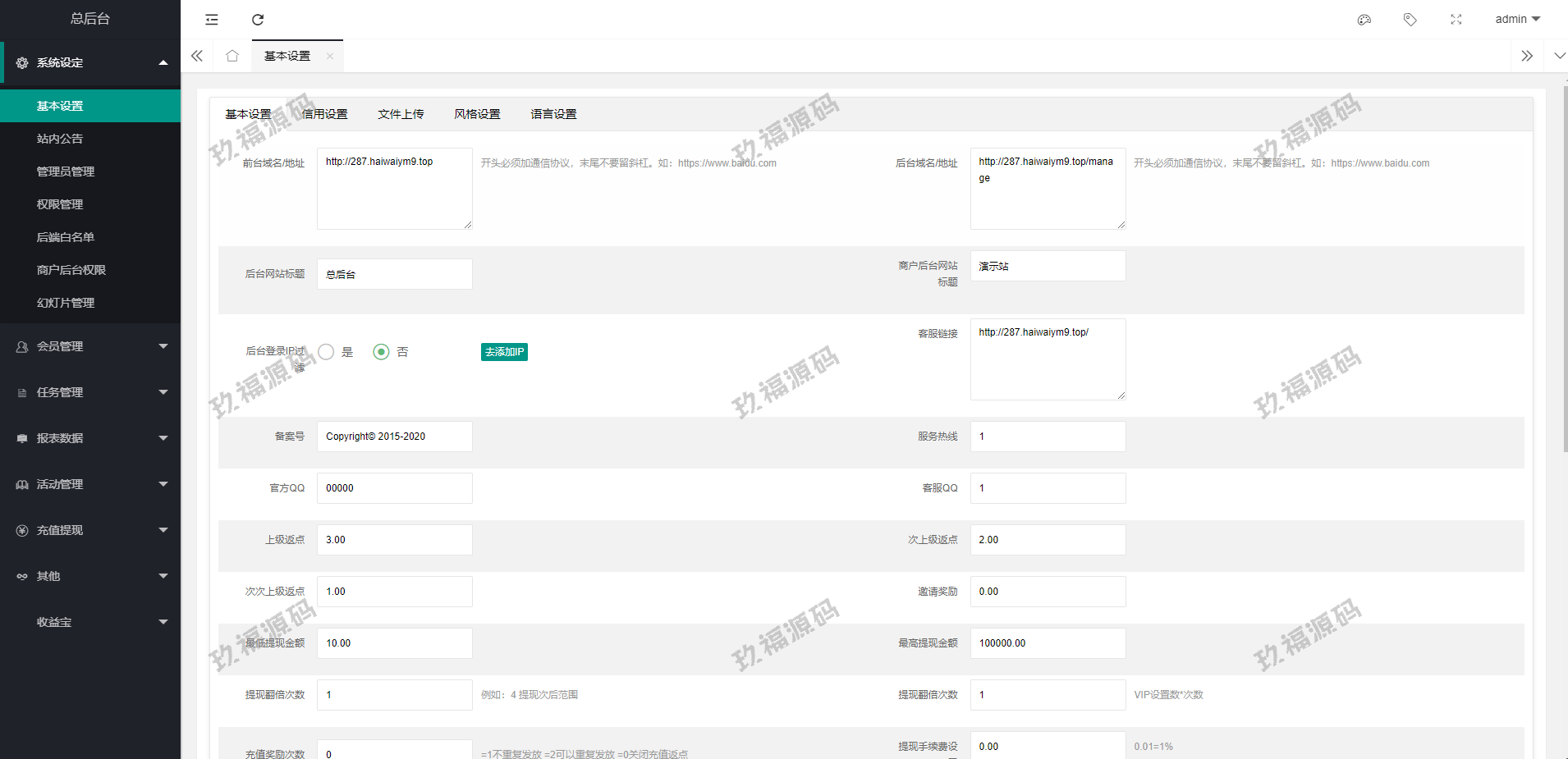Collapse the 系统设定 sidebar section
The height and width of the screenshot is (759, 1568).
click(x=90, y=62)
